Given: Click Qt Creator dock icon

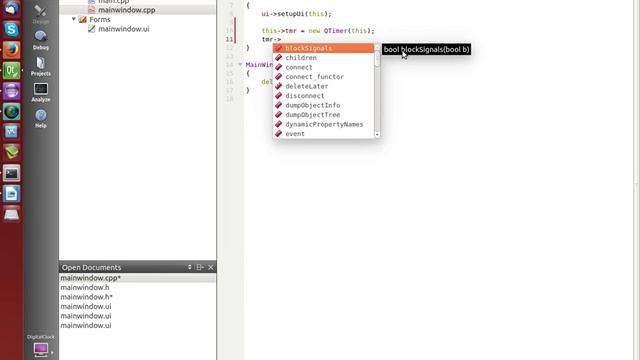Looking at the screenshot, I should coord(11,71).
